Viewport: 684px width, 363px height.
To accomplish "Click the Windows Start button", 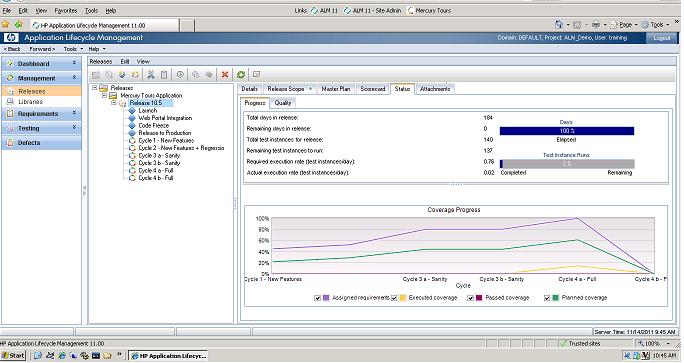I will coord(14,356).
